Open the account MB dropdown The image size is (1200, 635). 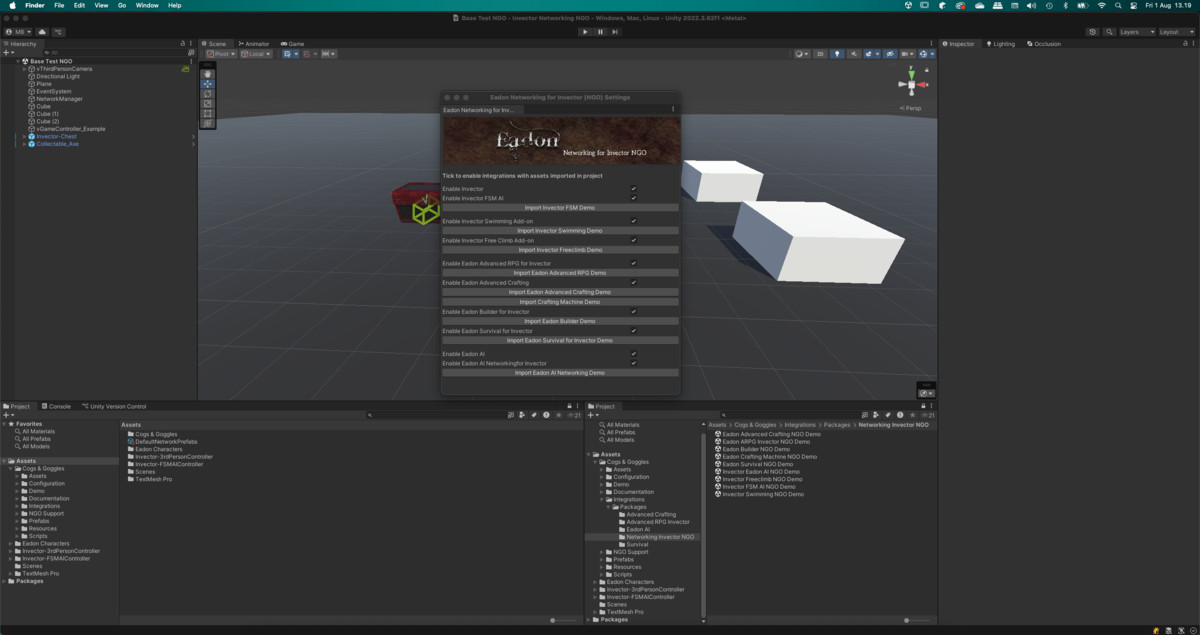[x=18, y=32]
